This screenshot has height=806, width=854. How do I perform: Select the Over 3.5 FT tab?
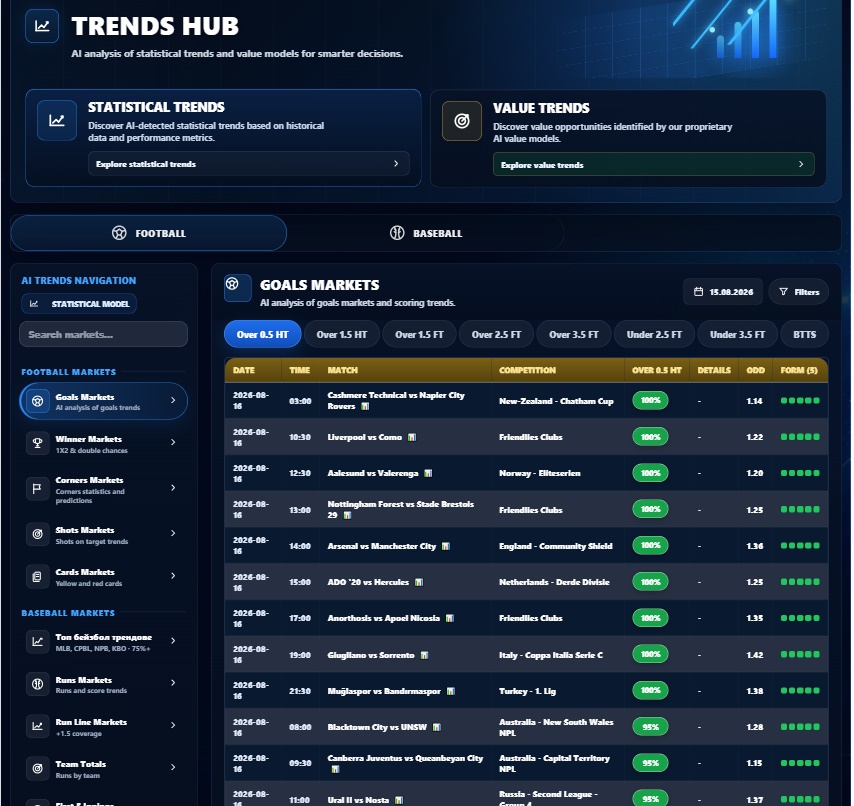(574, 334)
